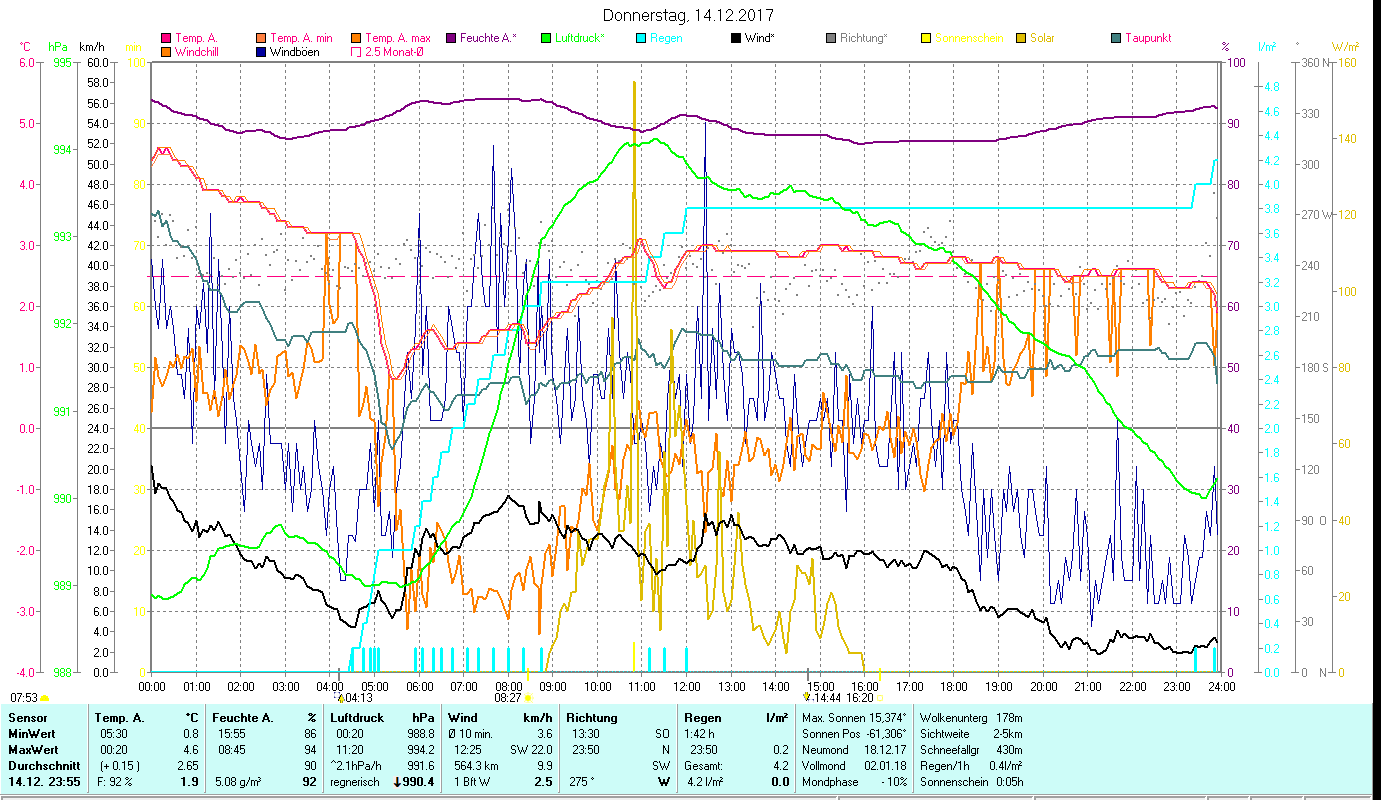This screenshot has width=1381, height=800.
Task: Click the sun icon beside 07:53
Action: tap(45, 697)
